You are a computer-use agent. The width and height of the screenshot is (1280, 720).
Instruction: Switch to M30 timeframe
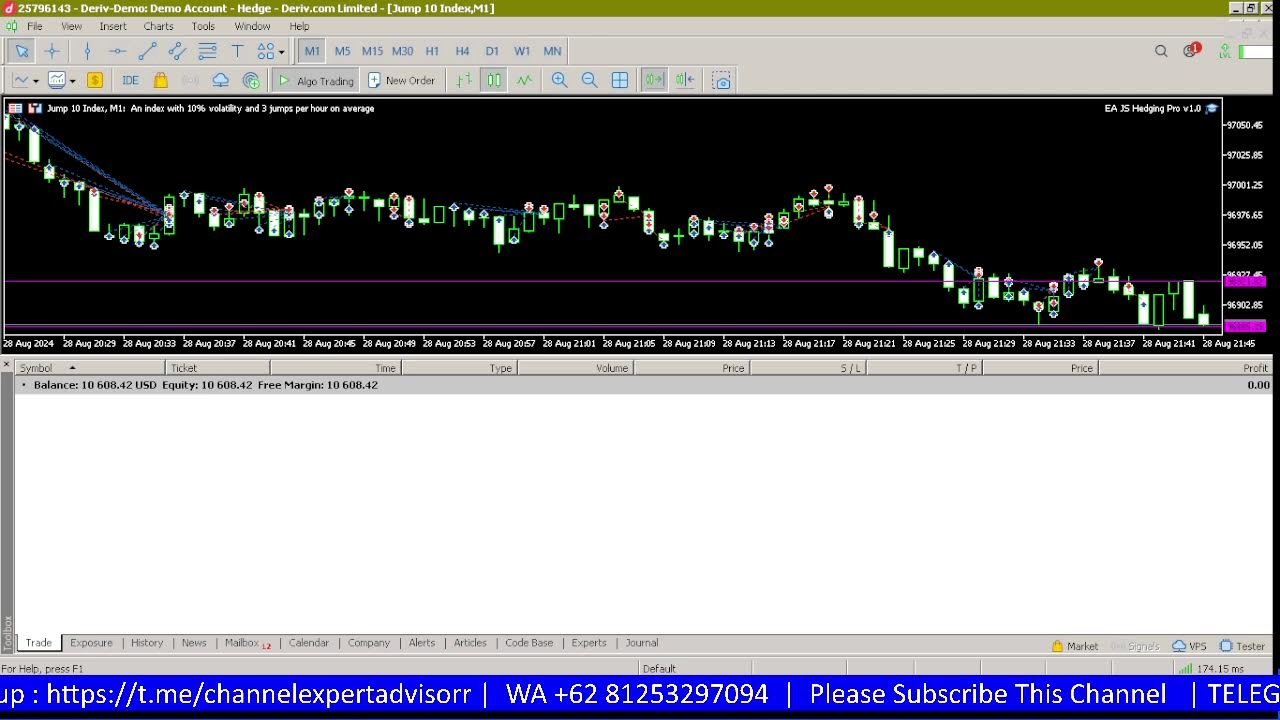(x=402, y=51)
